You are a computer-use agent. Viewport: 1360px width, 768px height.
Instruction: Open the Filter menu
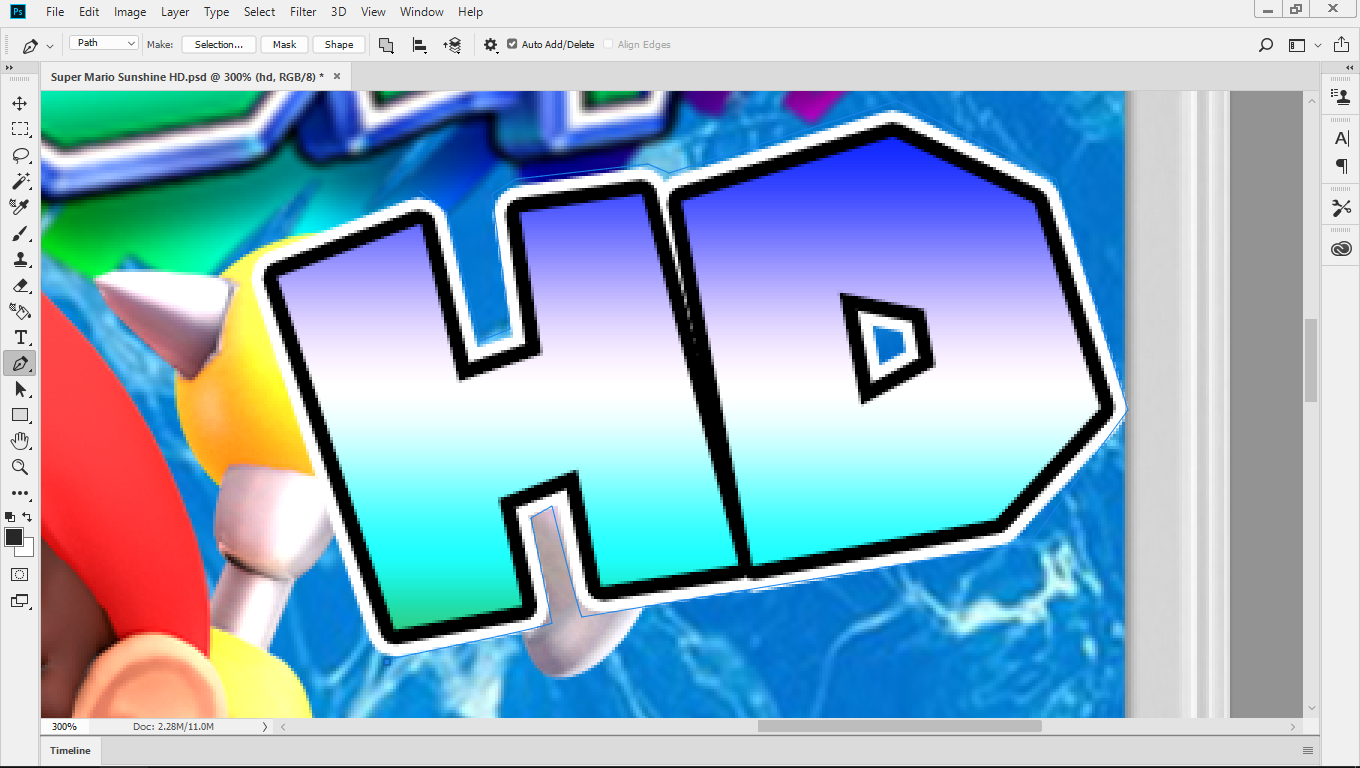pyautogui.click(x=303, y=12)
